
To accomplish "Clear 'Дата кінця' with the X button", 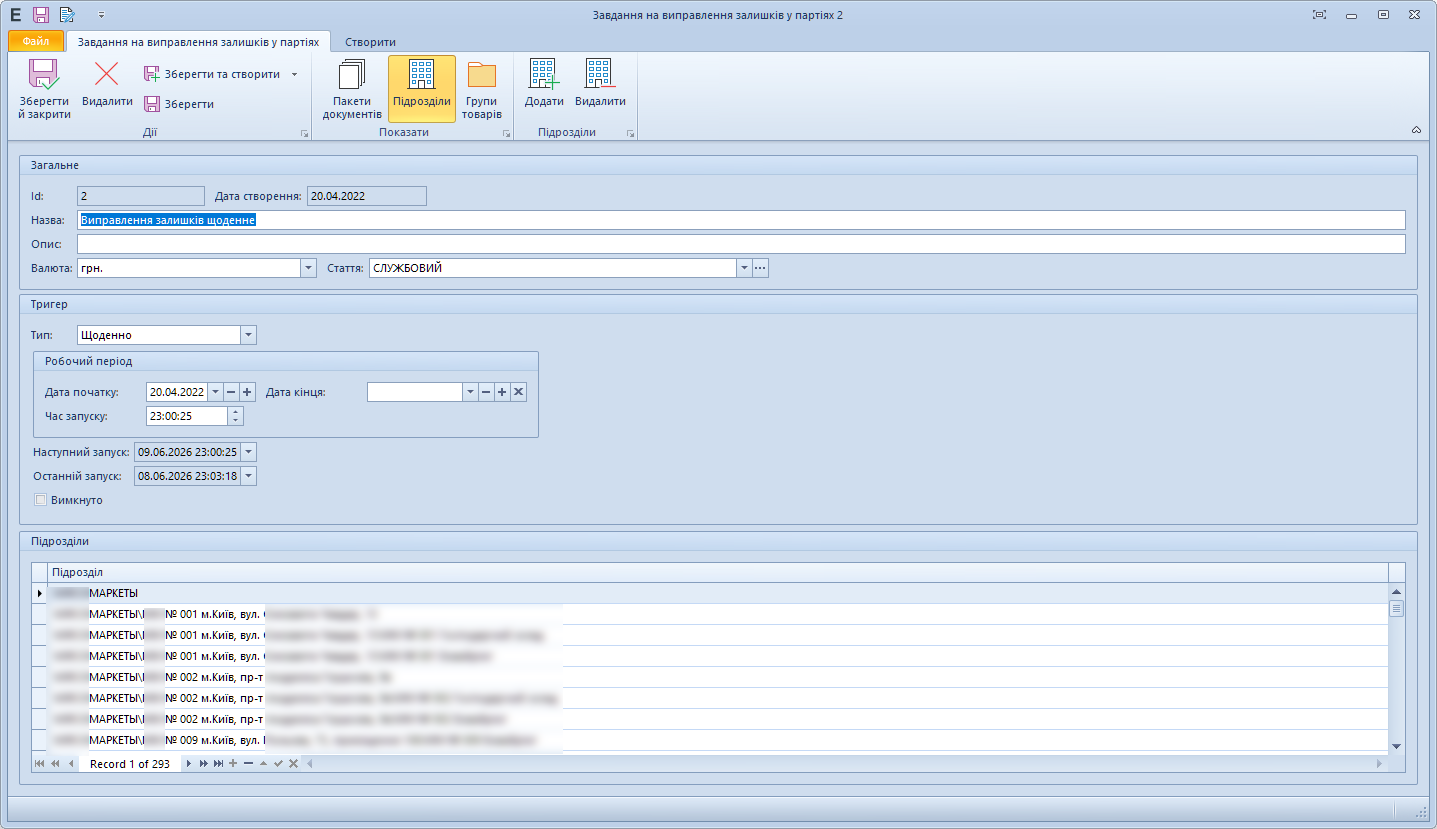I will click(x=518, y=392).
